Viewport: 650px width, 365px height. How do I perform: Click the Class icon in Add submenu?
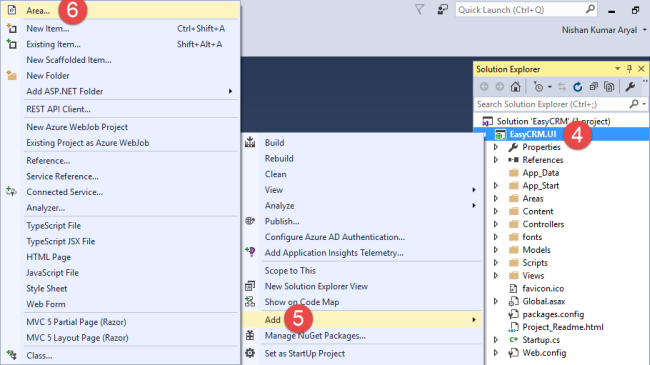coord(12,355)
